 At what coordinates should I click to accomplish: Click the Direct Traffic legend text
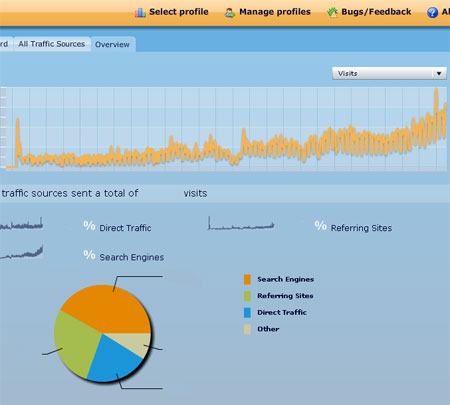point(282,313)
